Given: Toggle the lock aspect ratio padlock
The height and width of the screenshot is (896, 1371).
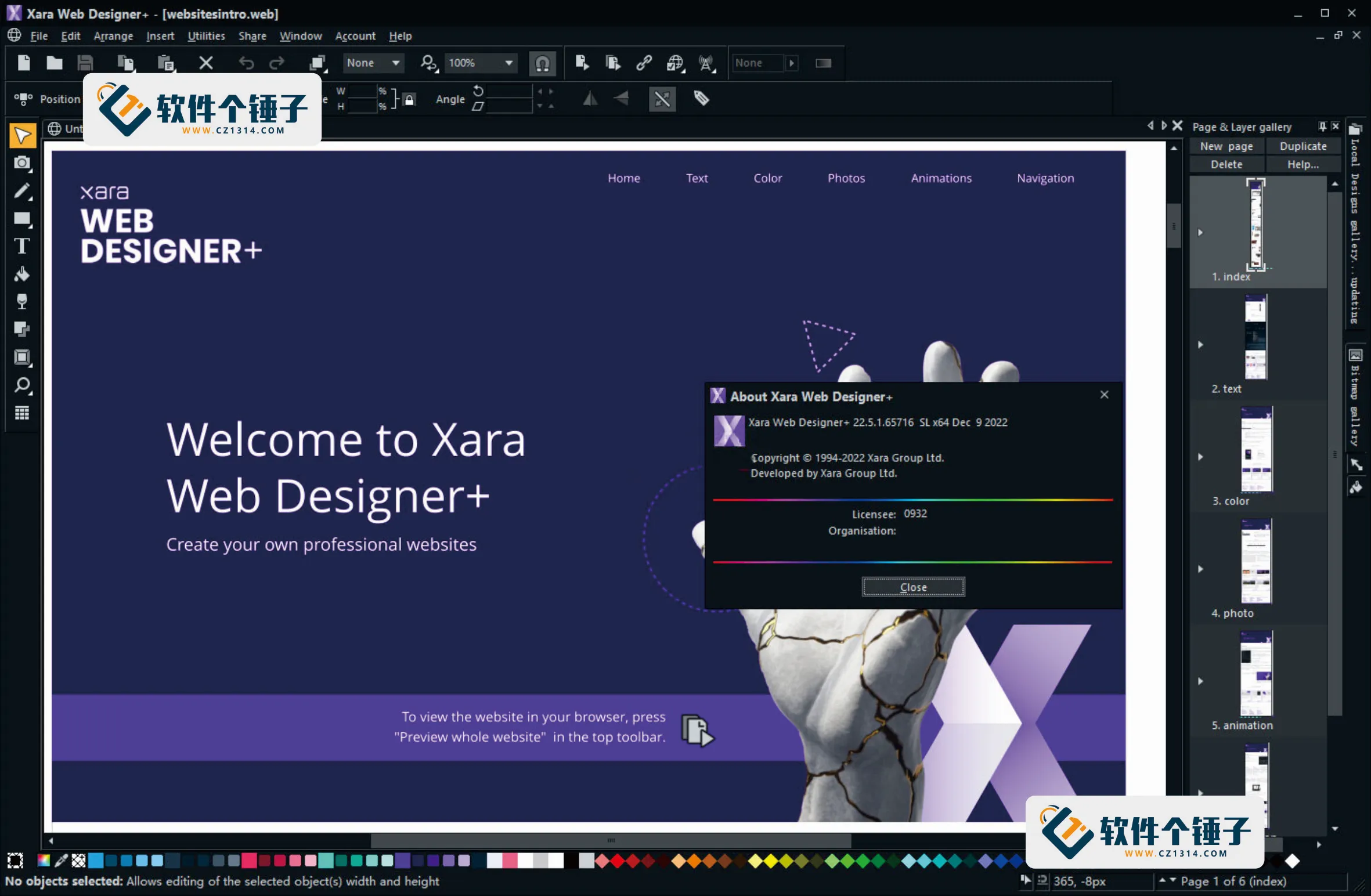Looking at the screenshot, I should coord(409,100).
